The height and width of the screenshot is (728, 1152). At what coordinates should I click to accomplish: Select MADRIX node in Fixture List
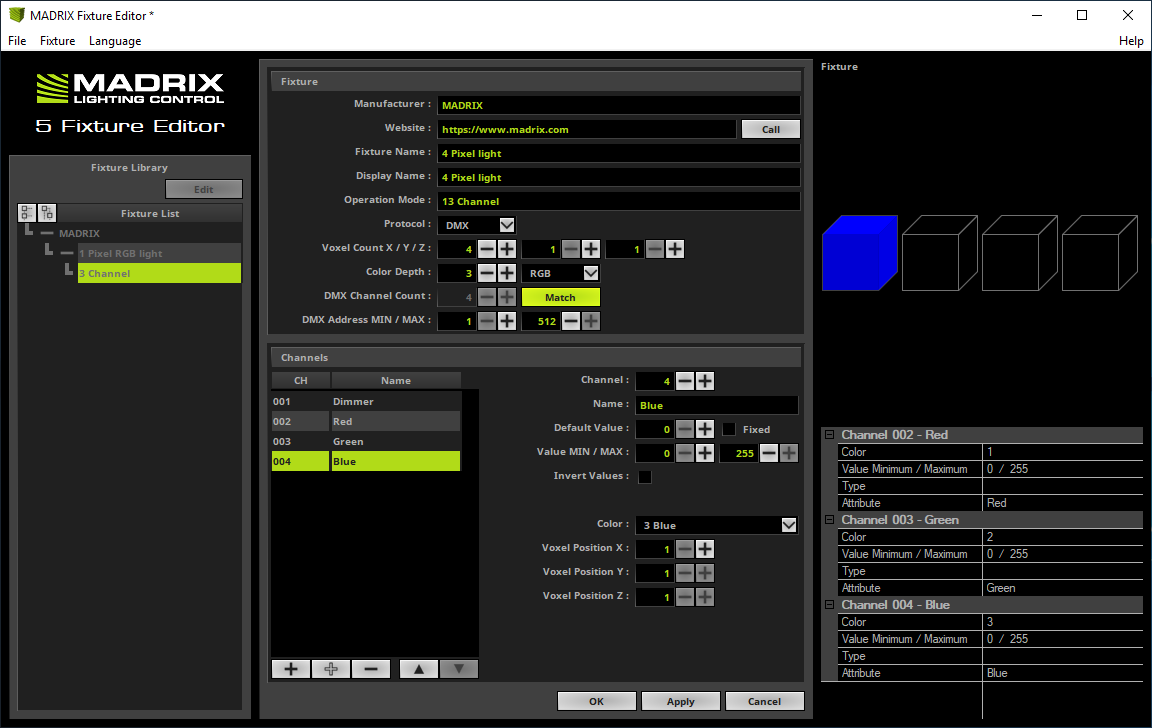tap(79, 234)
